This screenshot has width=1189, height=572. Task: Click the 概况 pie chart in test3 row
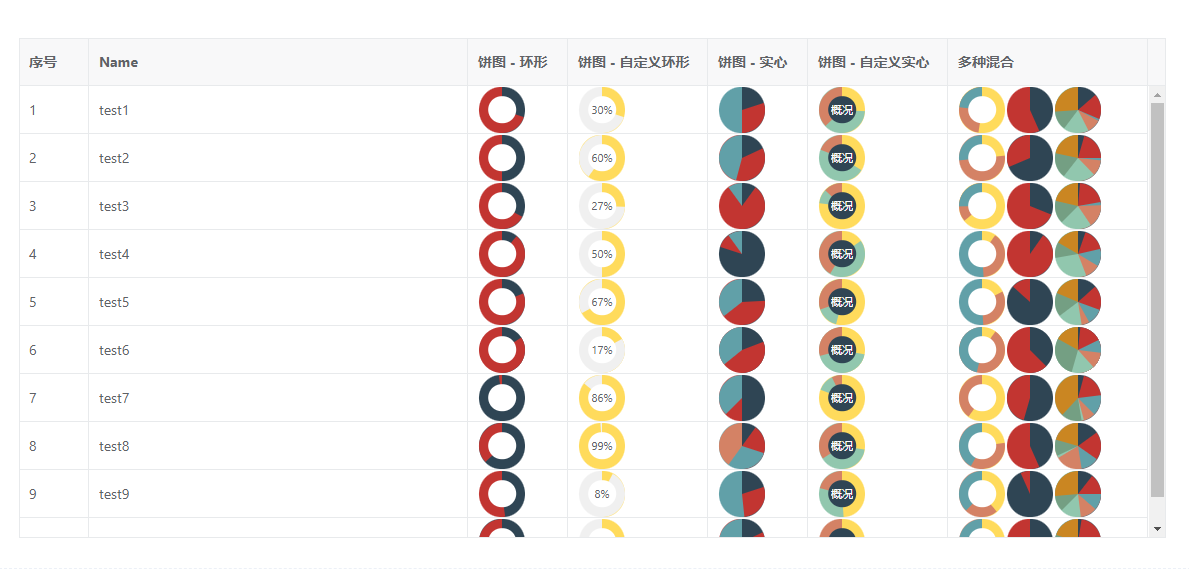click(x=842, y=206)
